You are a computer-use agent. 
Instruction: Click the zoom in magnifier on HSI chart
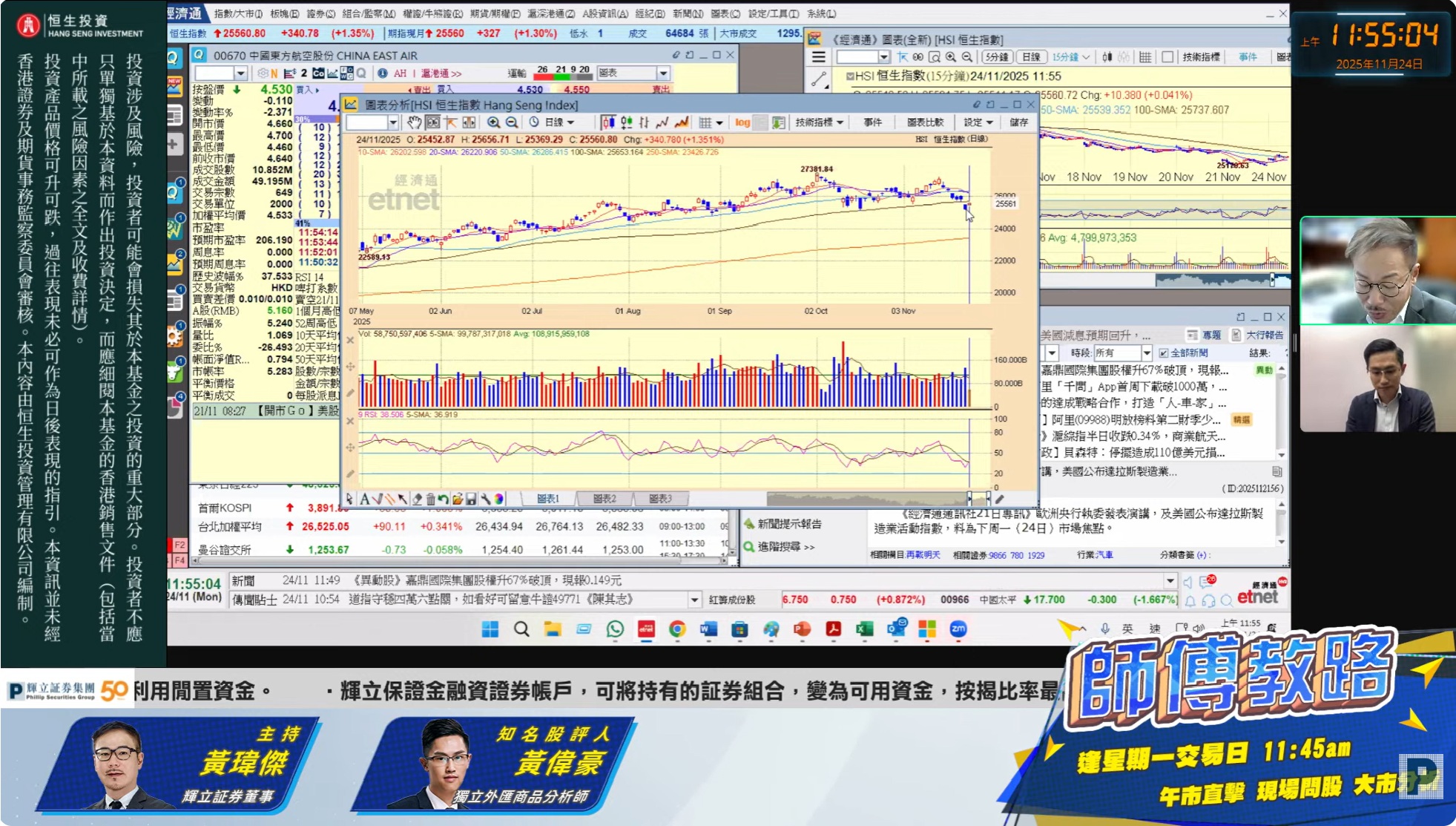[493, 122]
